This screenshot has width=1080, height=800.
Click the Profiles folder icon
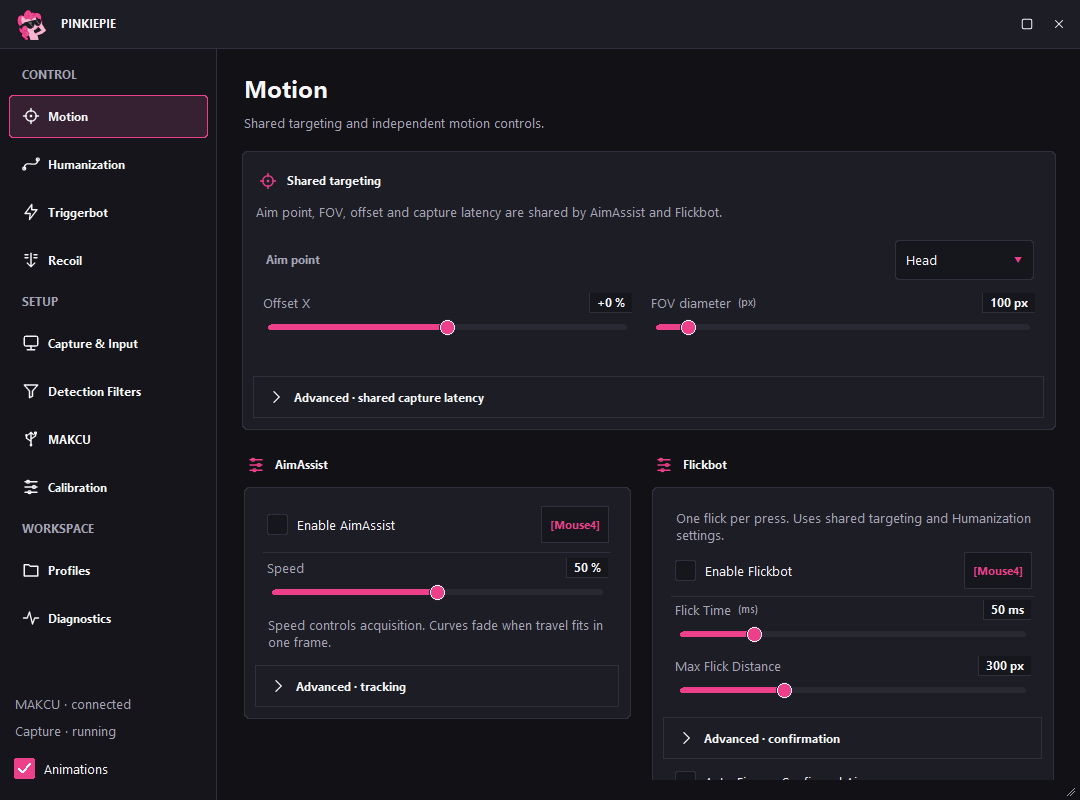click(31, 571)
